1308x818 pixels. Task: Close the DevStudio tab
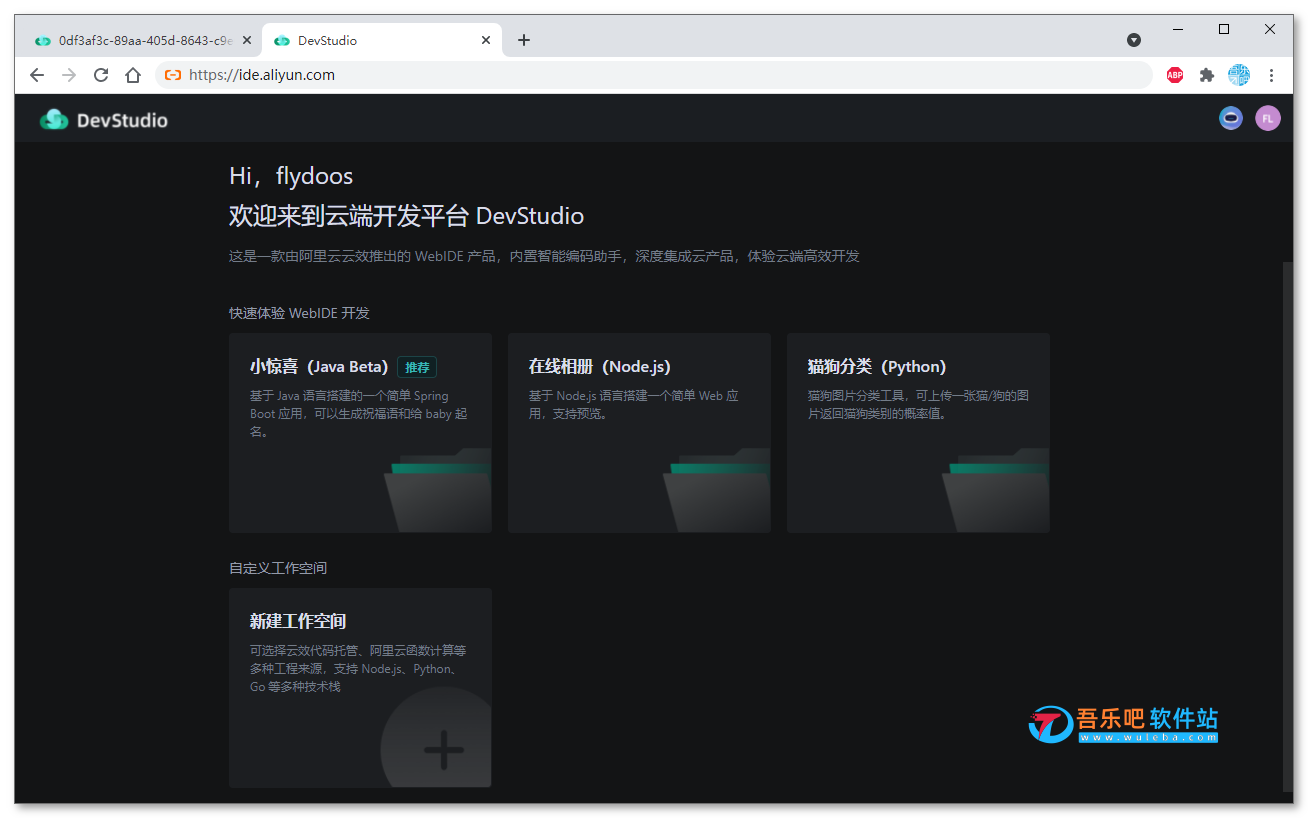(486, 41)
